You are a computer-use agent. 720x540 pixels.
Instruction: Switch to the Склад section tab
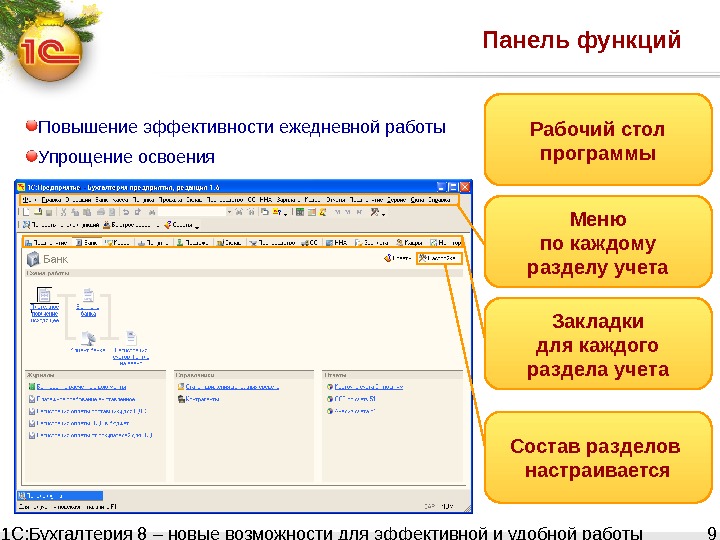click(229, 242)
